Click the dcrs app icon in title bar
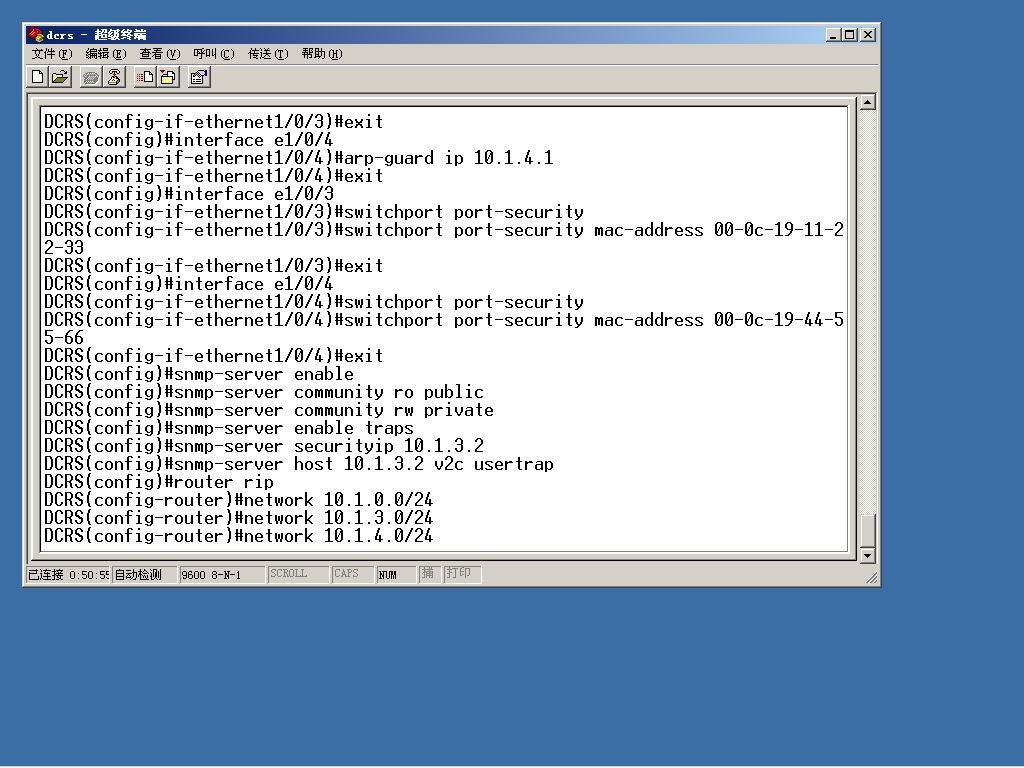This screenshot has height=768, width=1024. pyautogui.click(x=35, y=35)
